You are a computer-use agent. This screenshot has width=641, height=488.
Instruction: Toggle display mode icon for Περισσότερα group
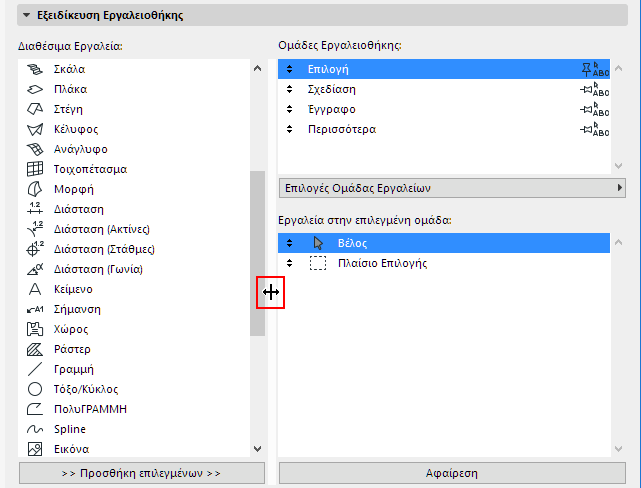coord(595,129)
